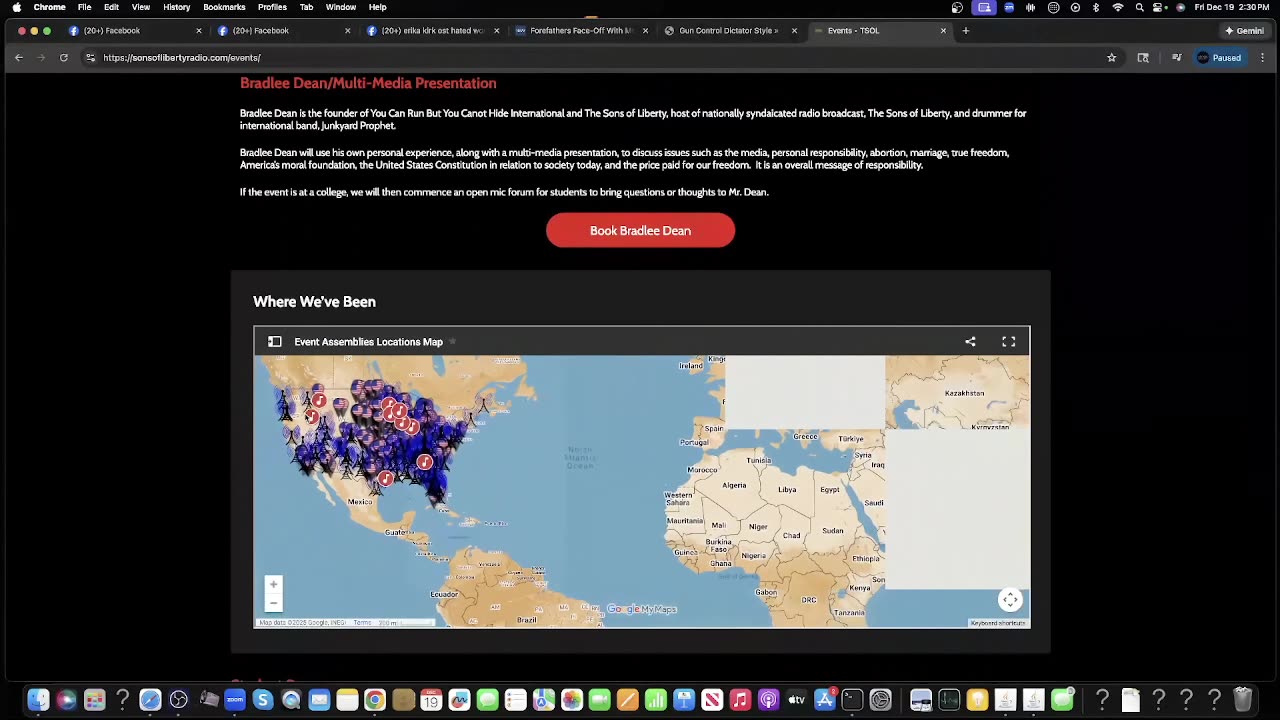Screen dimensions: 1280x720
Task: Open Skype from the Dock
Action: point(263,700)
